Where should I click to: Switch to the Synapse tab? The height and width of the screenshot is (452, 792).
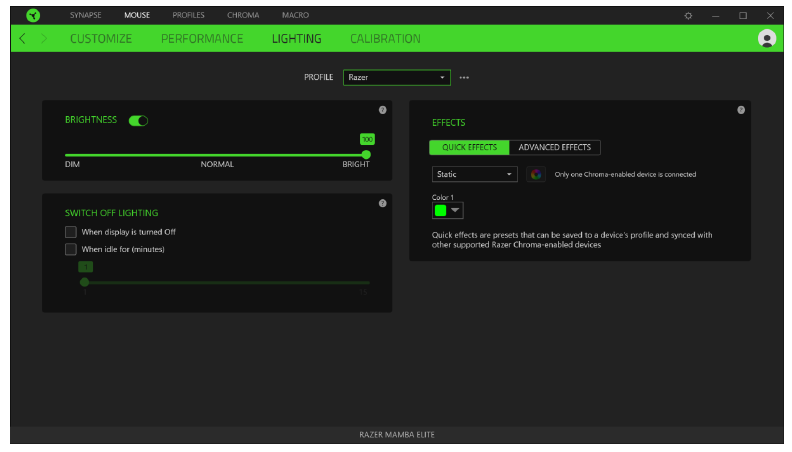85,15
